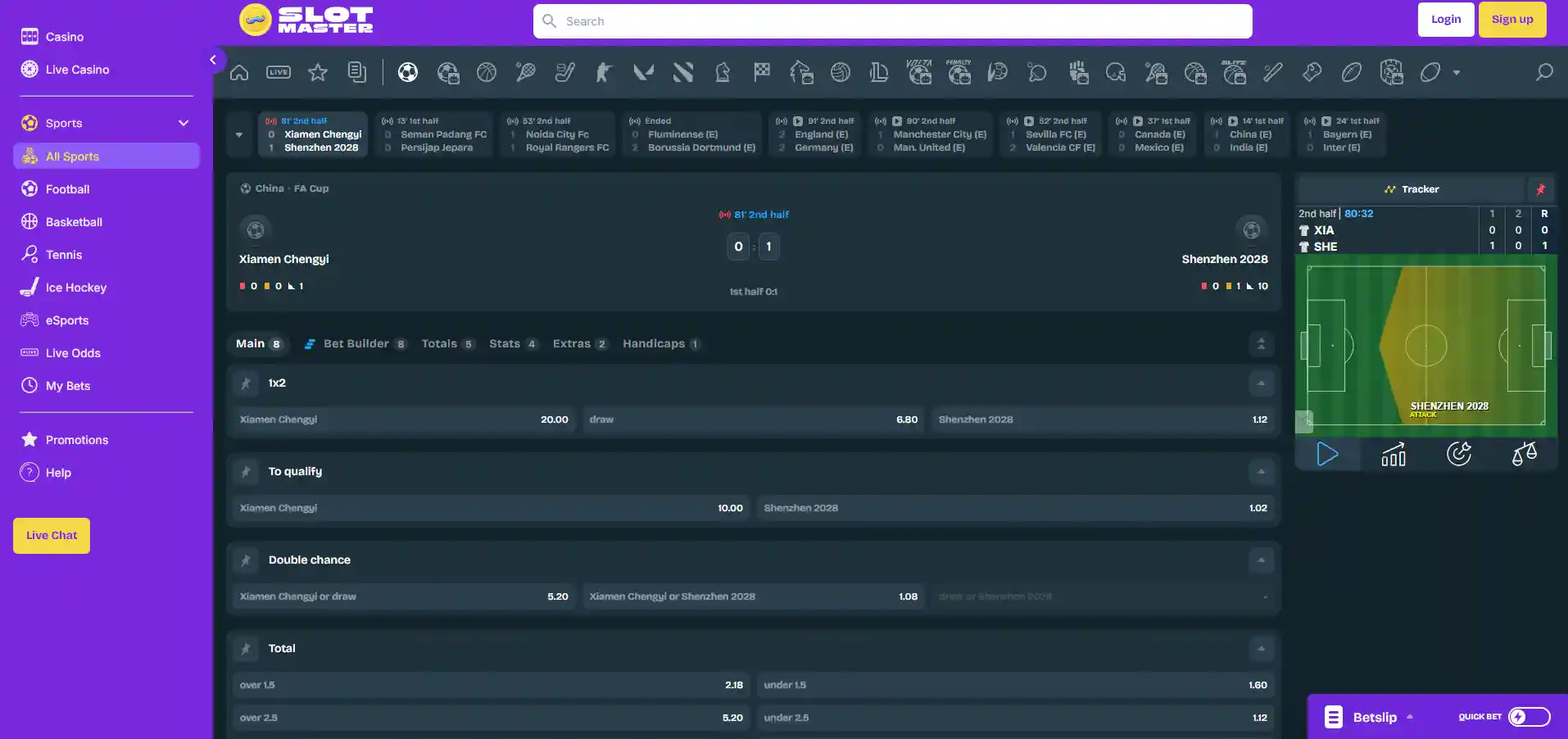Select the baseball bat icon
The width and height of the screenshot is (1568, 739).
tap(1273, 73)
